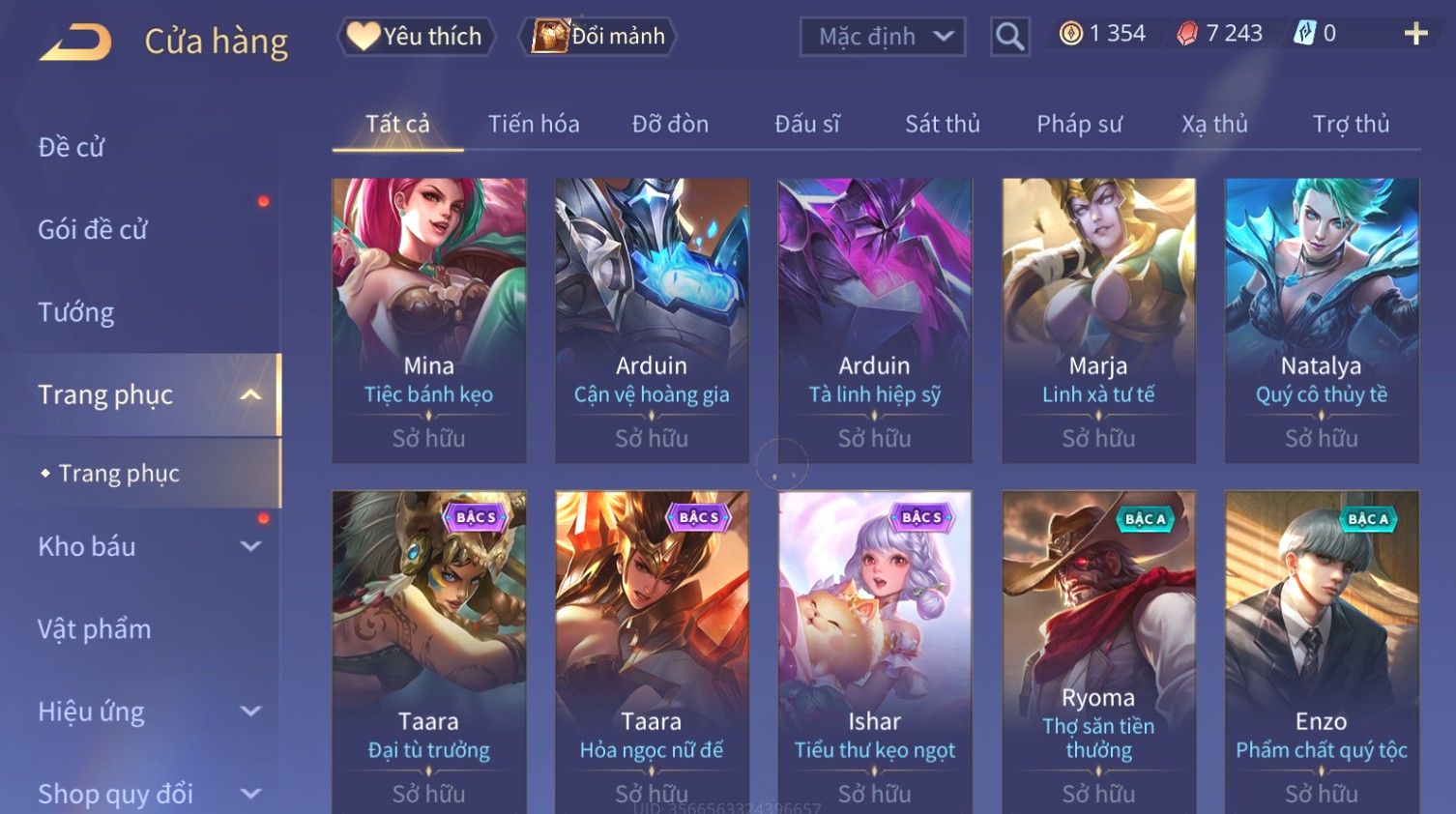Open the Mặc định sort dropdown
Screen dimensions: 1456x814
coord(883,37)
